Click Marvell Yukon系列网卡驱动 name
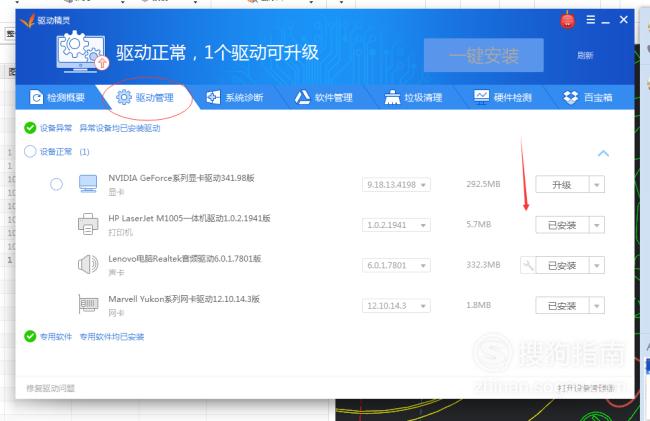This screenshot has height=421, width=650. tap(184, 299)
